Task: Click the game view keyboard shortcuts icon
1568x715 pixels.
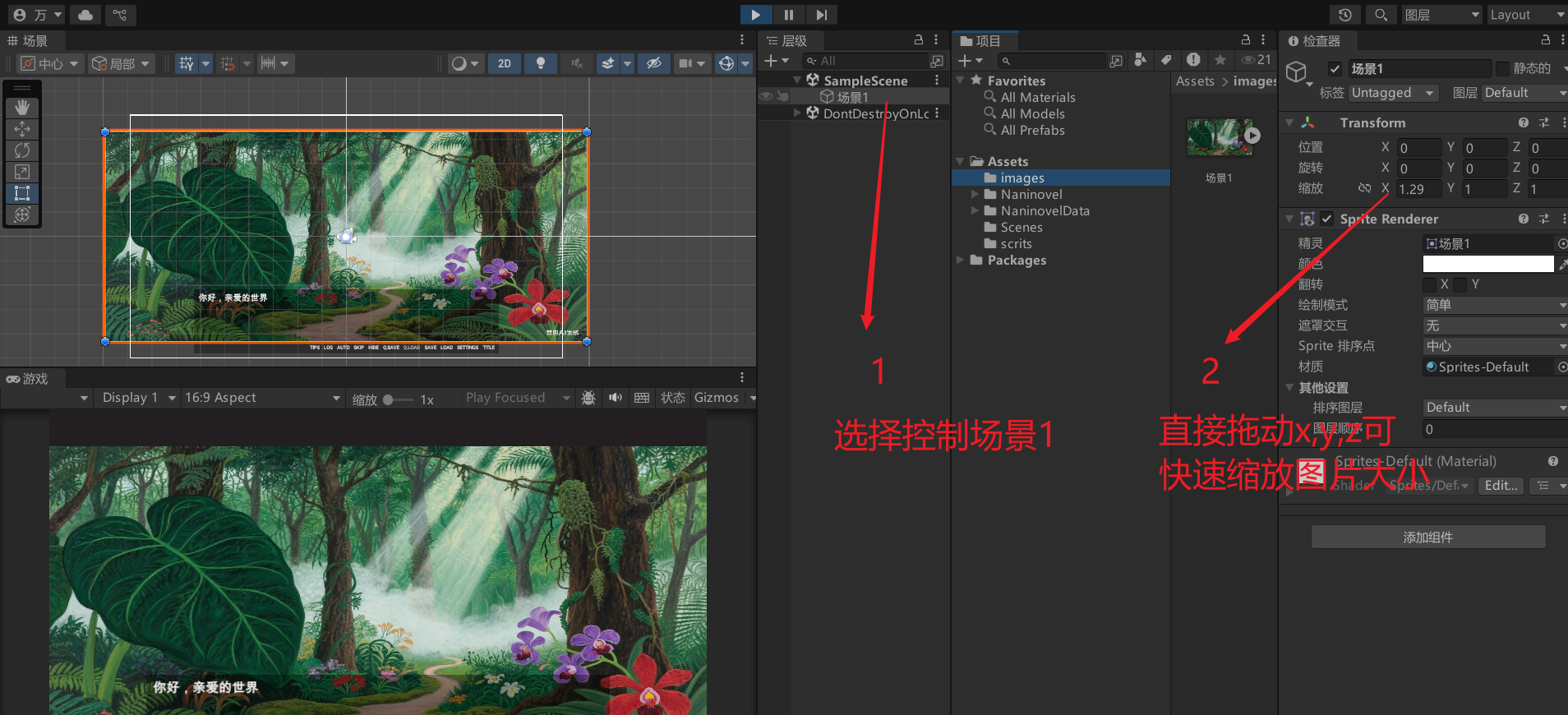Action: pos(642,398)
